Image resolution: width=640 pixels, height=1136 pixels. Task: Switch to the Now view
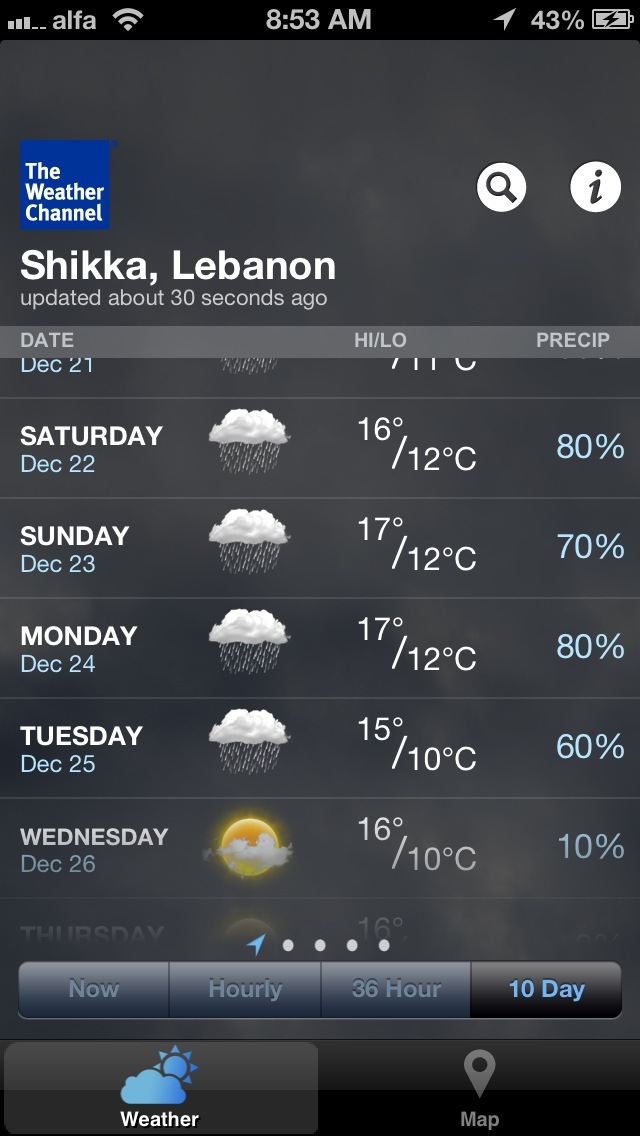click(x=94, y=989)
